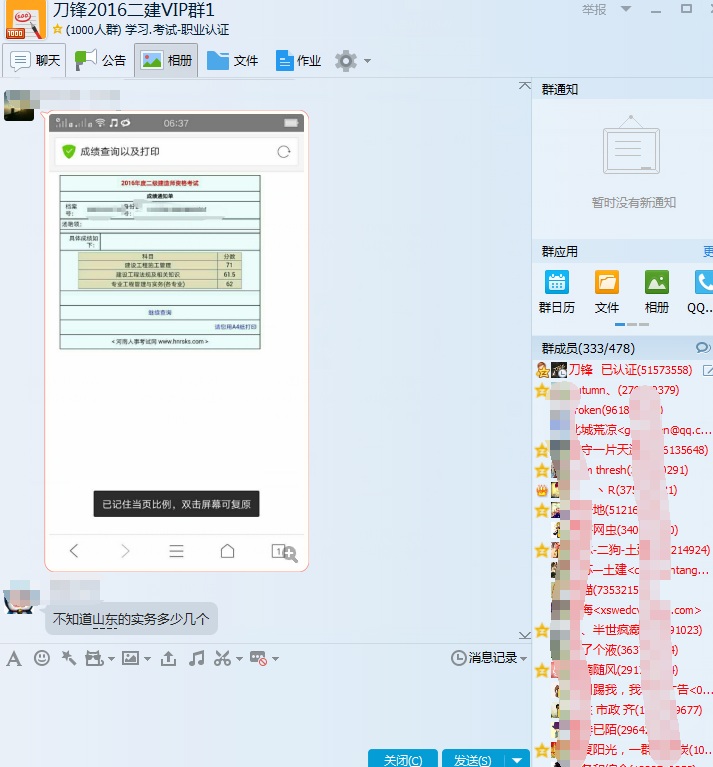Image resolution: width=713 pixels, height=767 pixels.
Task: Click the first sender's avatar in chat
Action: (19, 105)
